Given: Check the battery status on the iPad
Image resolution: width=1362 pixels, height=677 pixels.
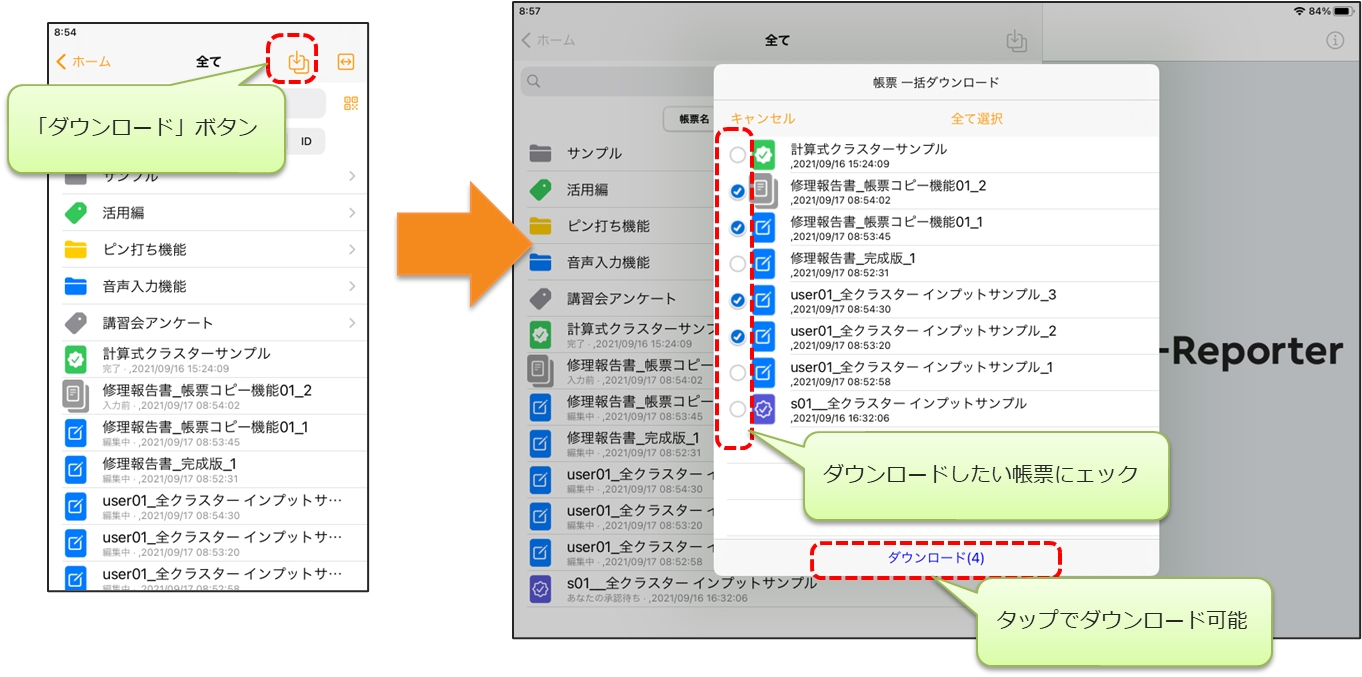Looking at the screenshot, I should click(x=1343, y=11).
